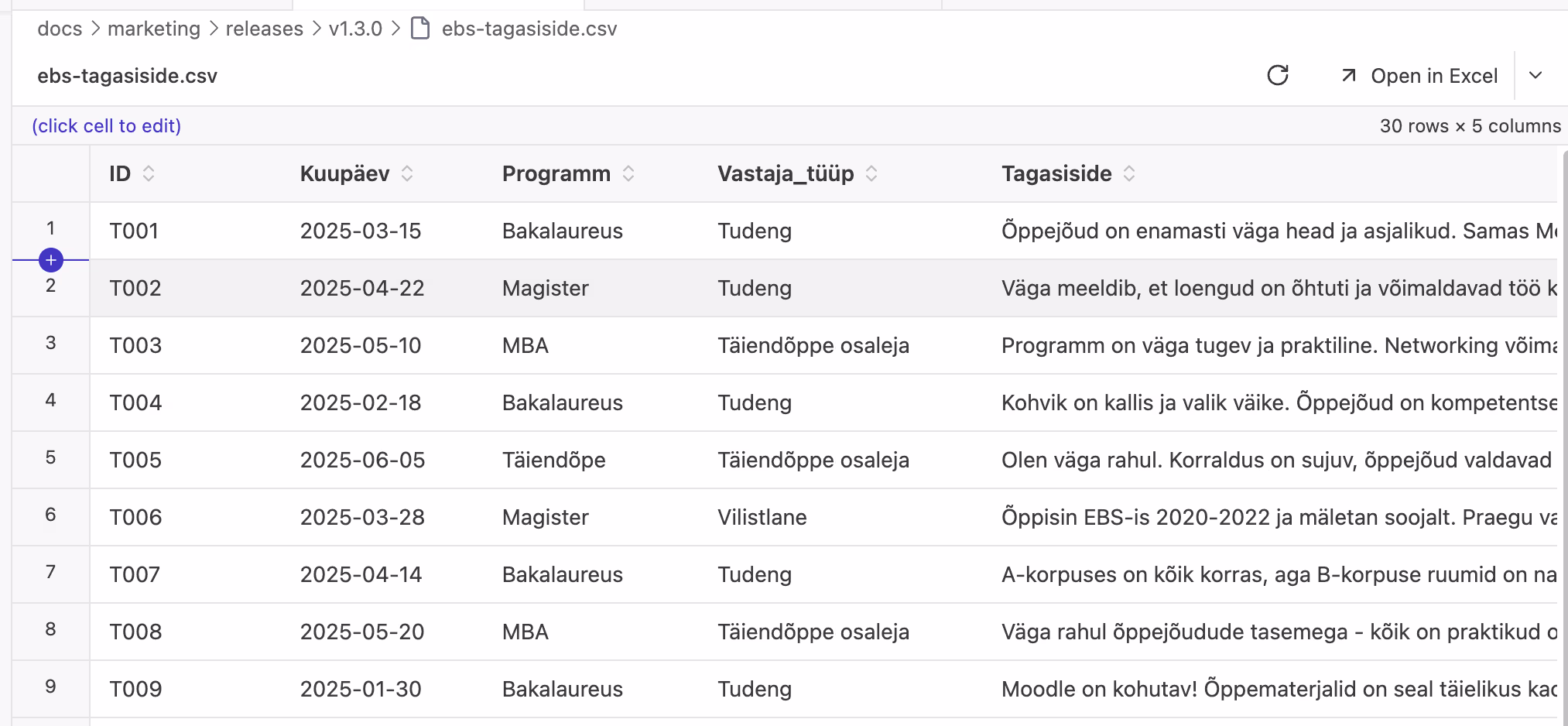Edit the T001 ID cell
The height and width of the screenshot is (726, 1568).
134,231
